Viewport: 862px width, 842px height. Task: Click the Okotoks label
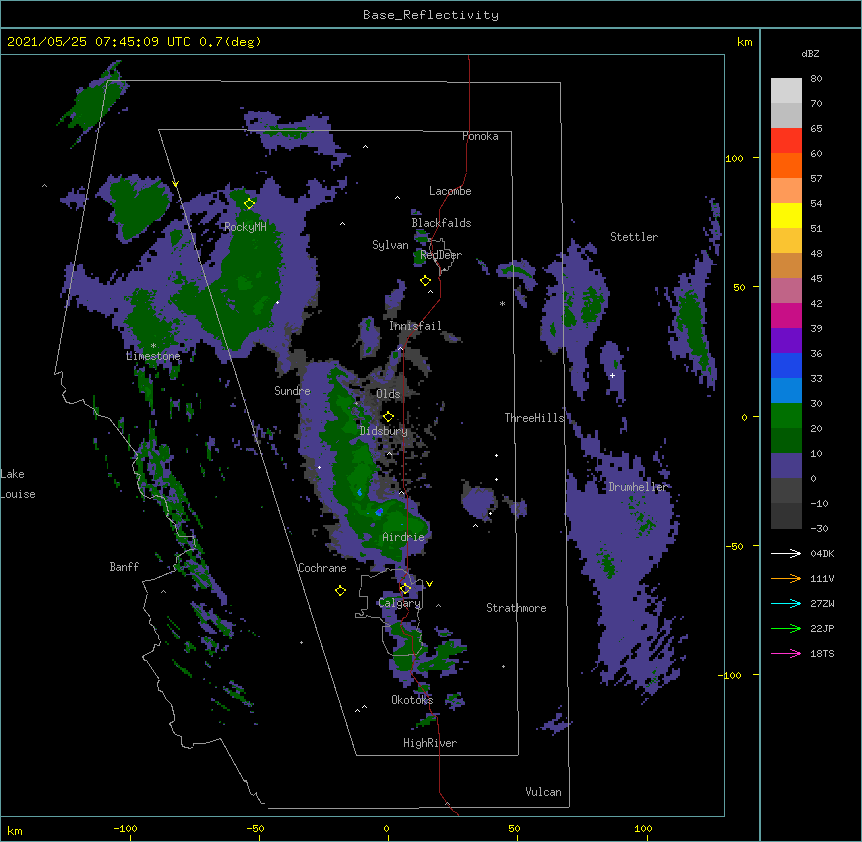pyautogui.click(x=412, y=700)
